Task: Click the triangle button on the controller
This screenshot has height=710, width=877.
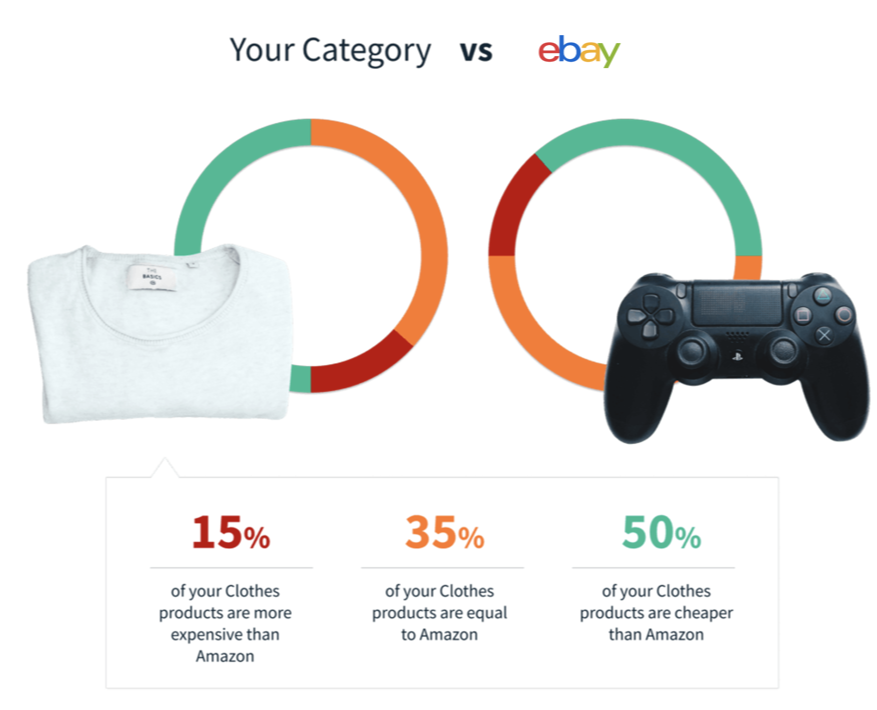Action: click(822, 294)
